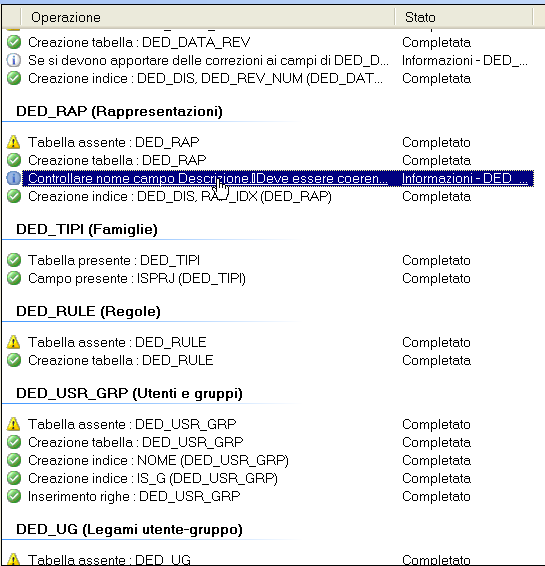
Task: Select the Creazione indice : NOME (DED_USR_GRP) row
Action: (270, 460)
